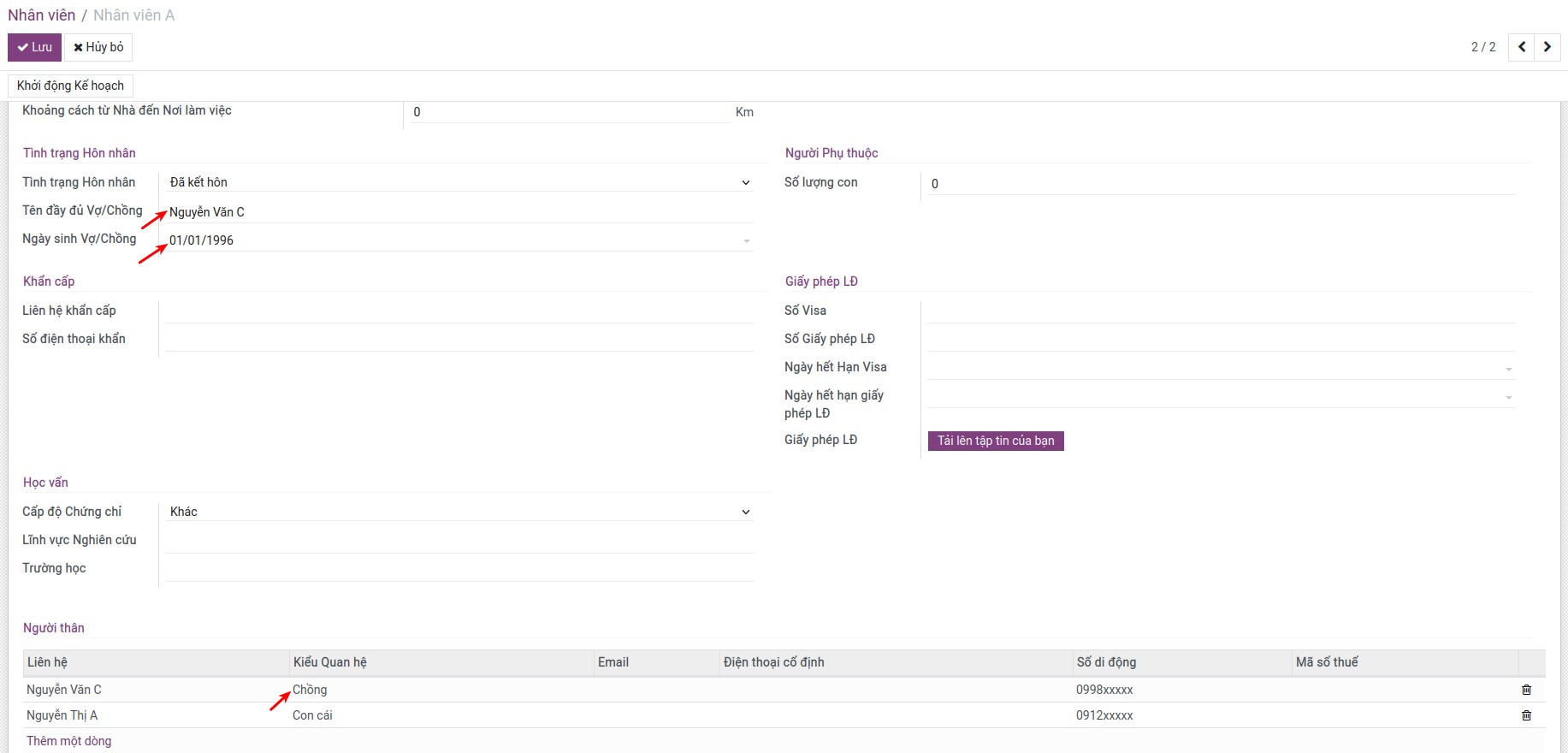Image resolution: width=1568 pixels, height=753 pixels.
Task: Delete the Nguyễn Văn C relative row
Action: click(1526, 690)
